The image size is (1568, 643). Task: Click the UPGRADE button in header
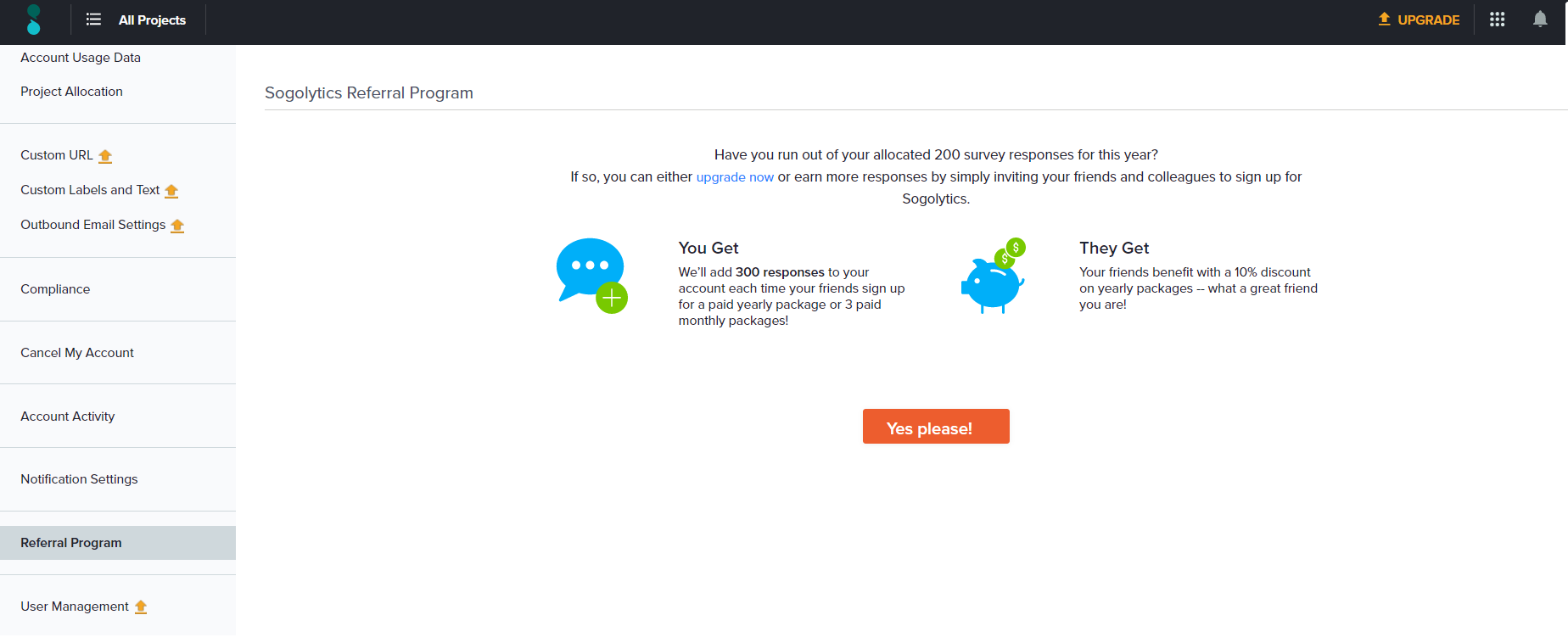pos(1419,20)
